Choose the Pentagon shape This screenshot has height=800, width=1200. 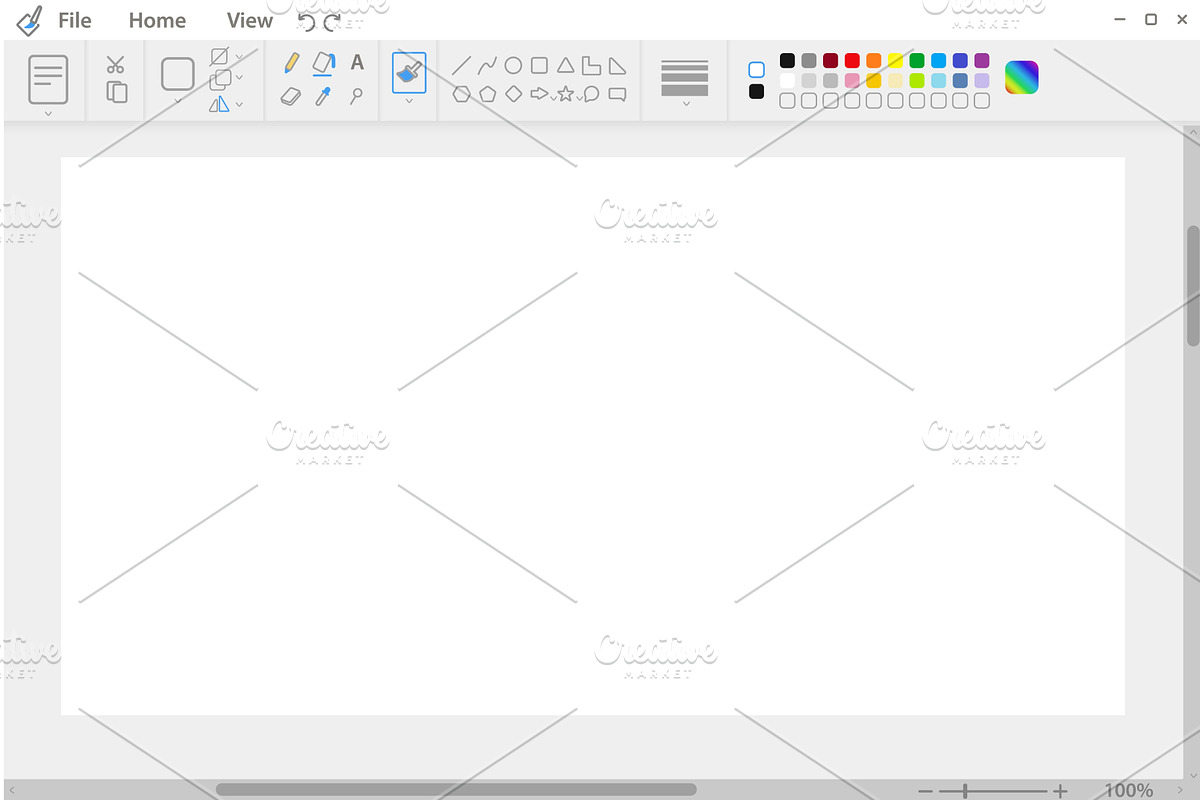[x=487, y=94]
